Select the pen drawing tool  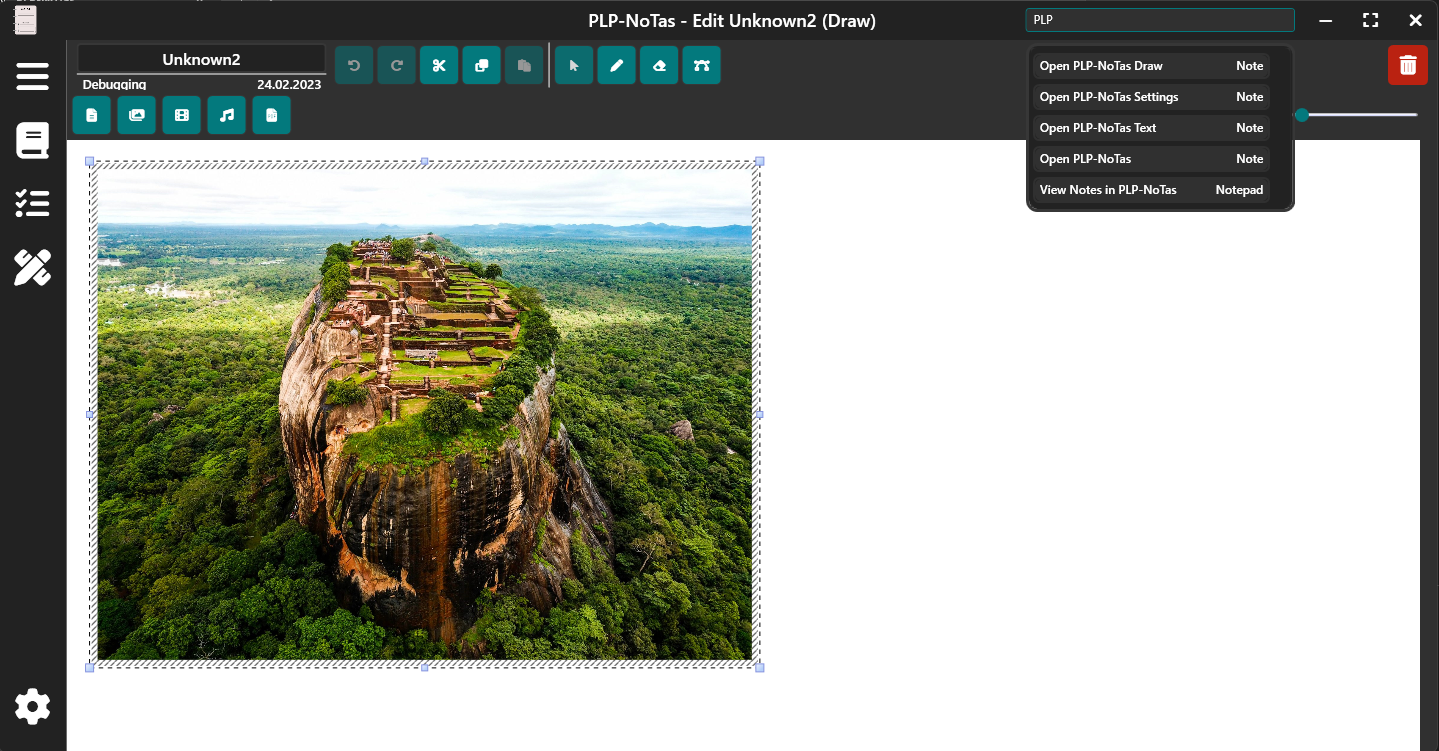coord(616,65)
